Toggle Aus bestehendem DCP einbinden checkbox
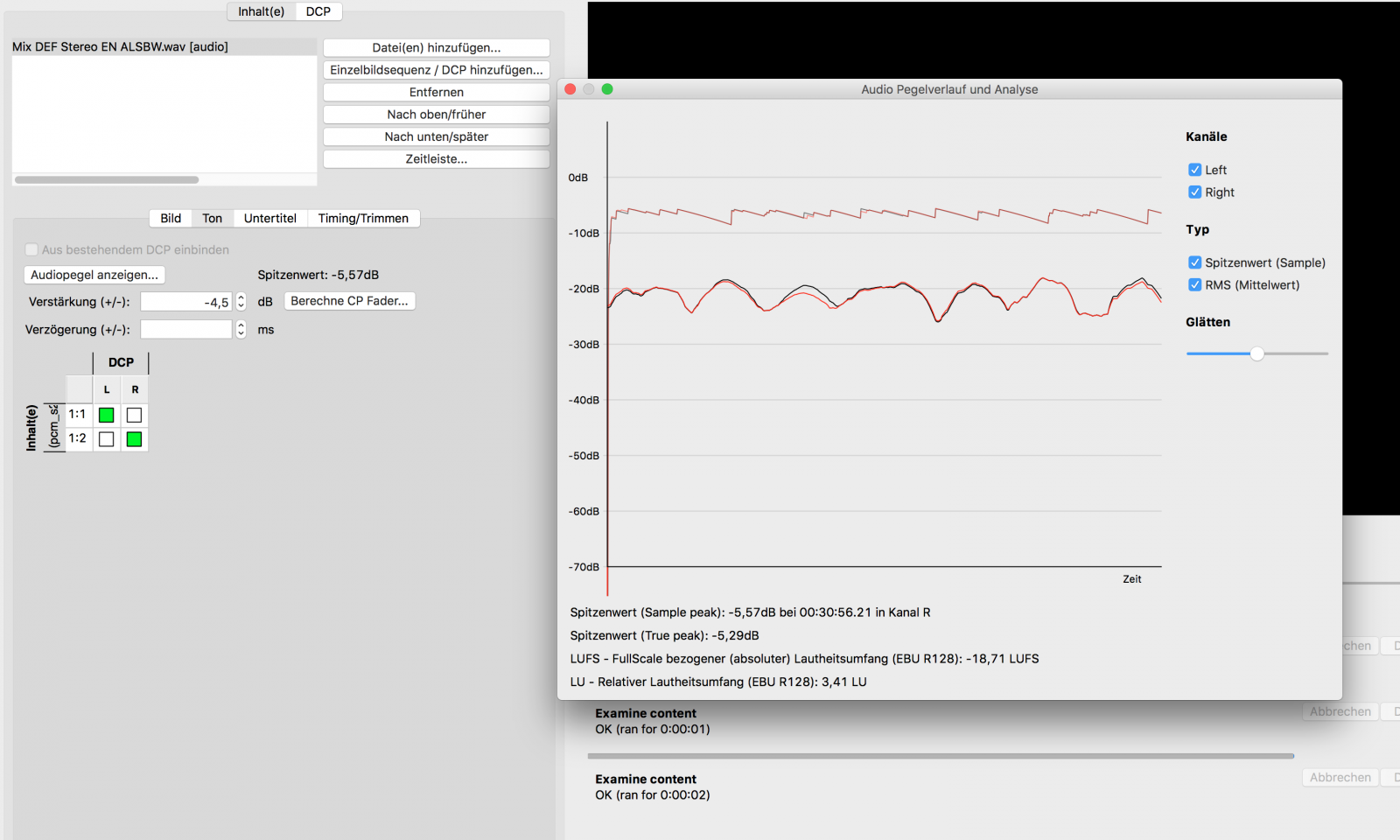 (x=31, y=249)
